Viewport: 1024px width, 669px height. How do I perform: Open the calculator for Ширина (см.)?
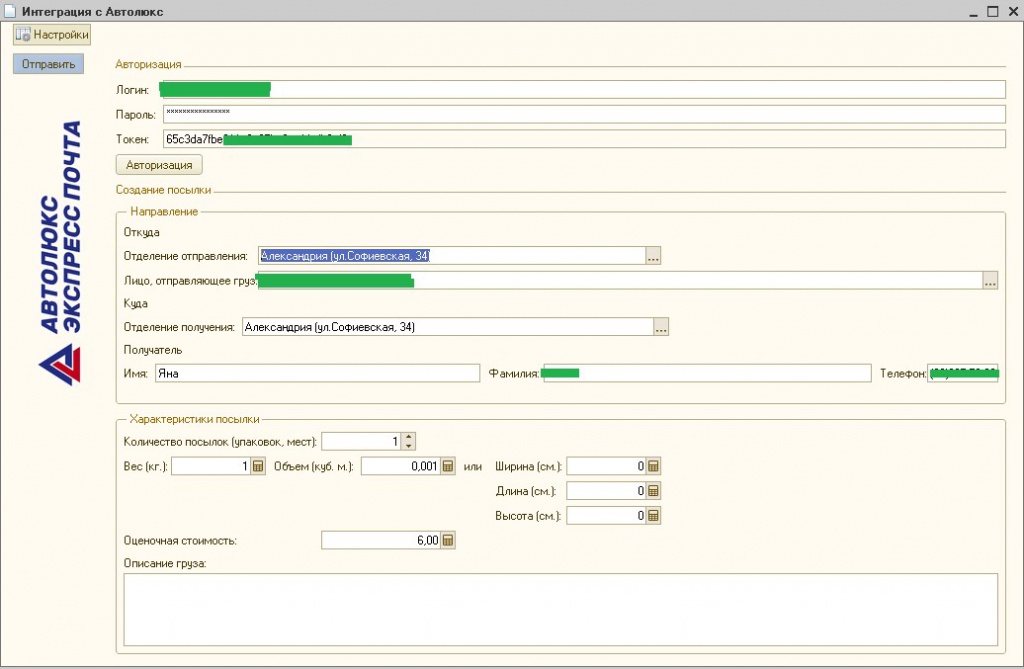[x=653, y=466]
